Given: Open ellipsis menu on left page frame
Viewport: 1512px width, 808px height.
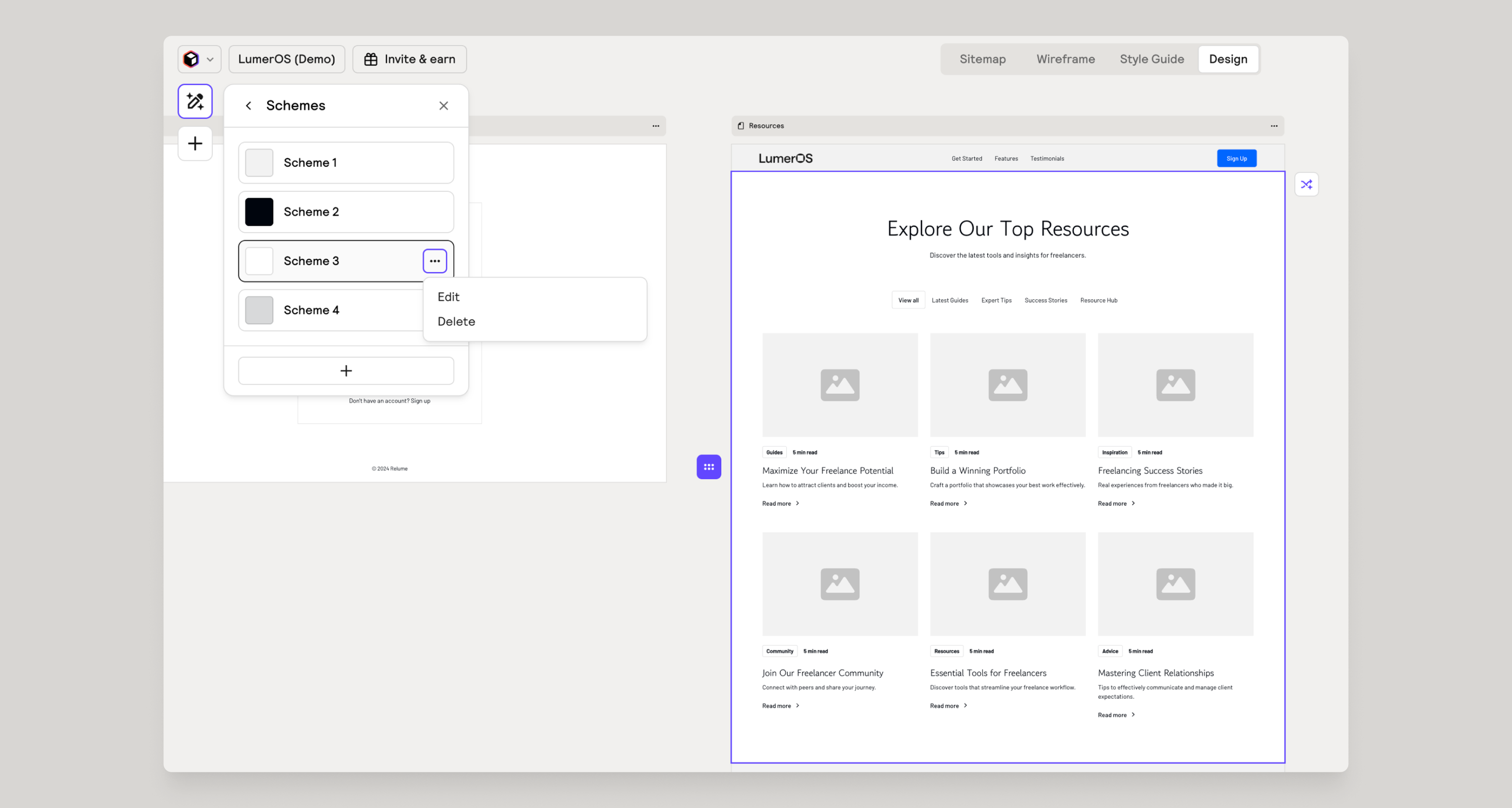Looking at the screenshot, I should point(656,125).
